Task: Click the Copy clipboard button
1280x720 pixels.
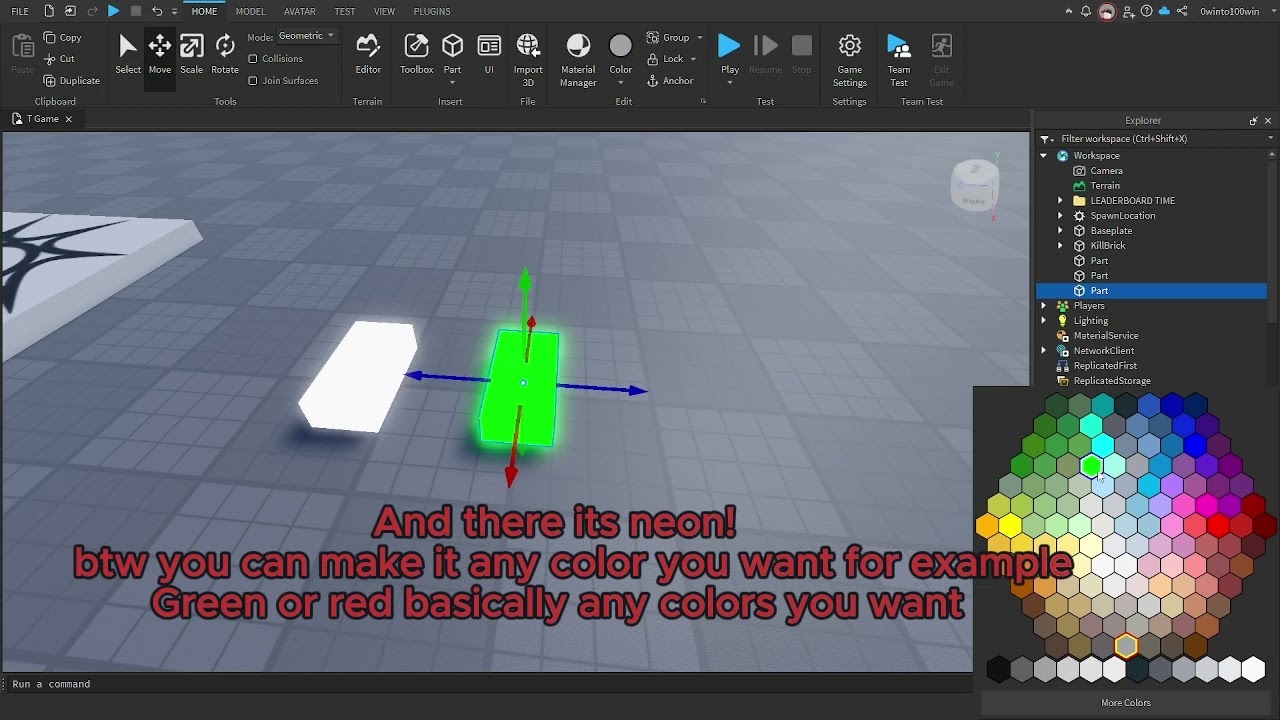Action: (x=62, y=37)
